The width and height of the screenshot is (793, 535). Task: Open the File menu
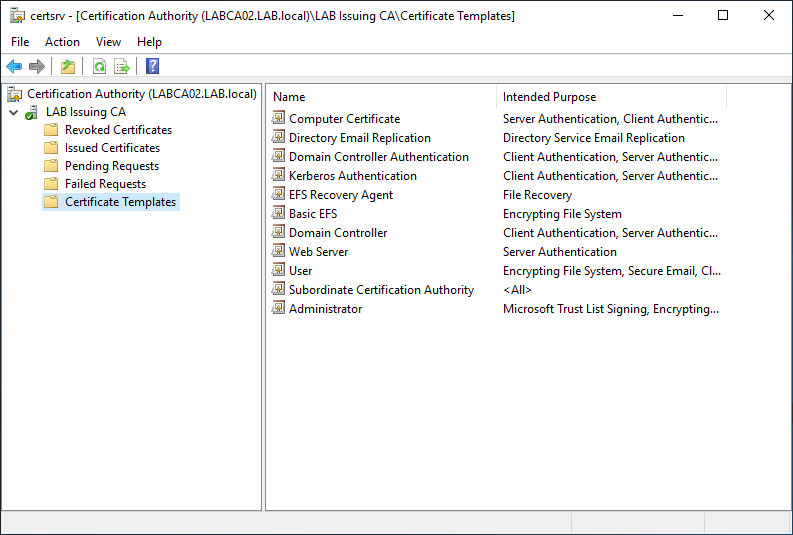tap(20, 42)
